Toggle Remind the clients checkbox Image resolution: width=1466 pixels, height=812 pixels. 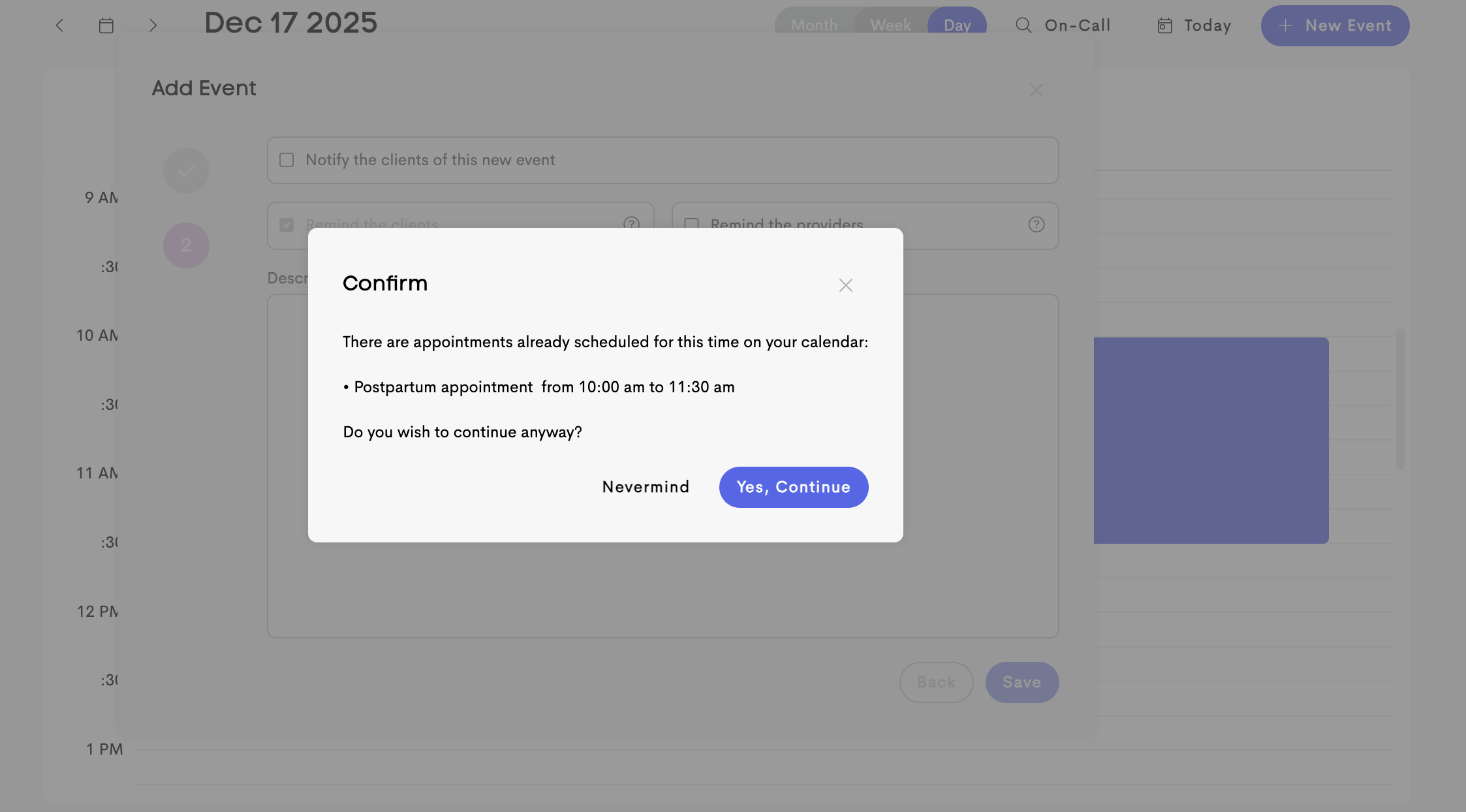287,225
